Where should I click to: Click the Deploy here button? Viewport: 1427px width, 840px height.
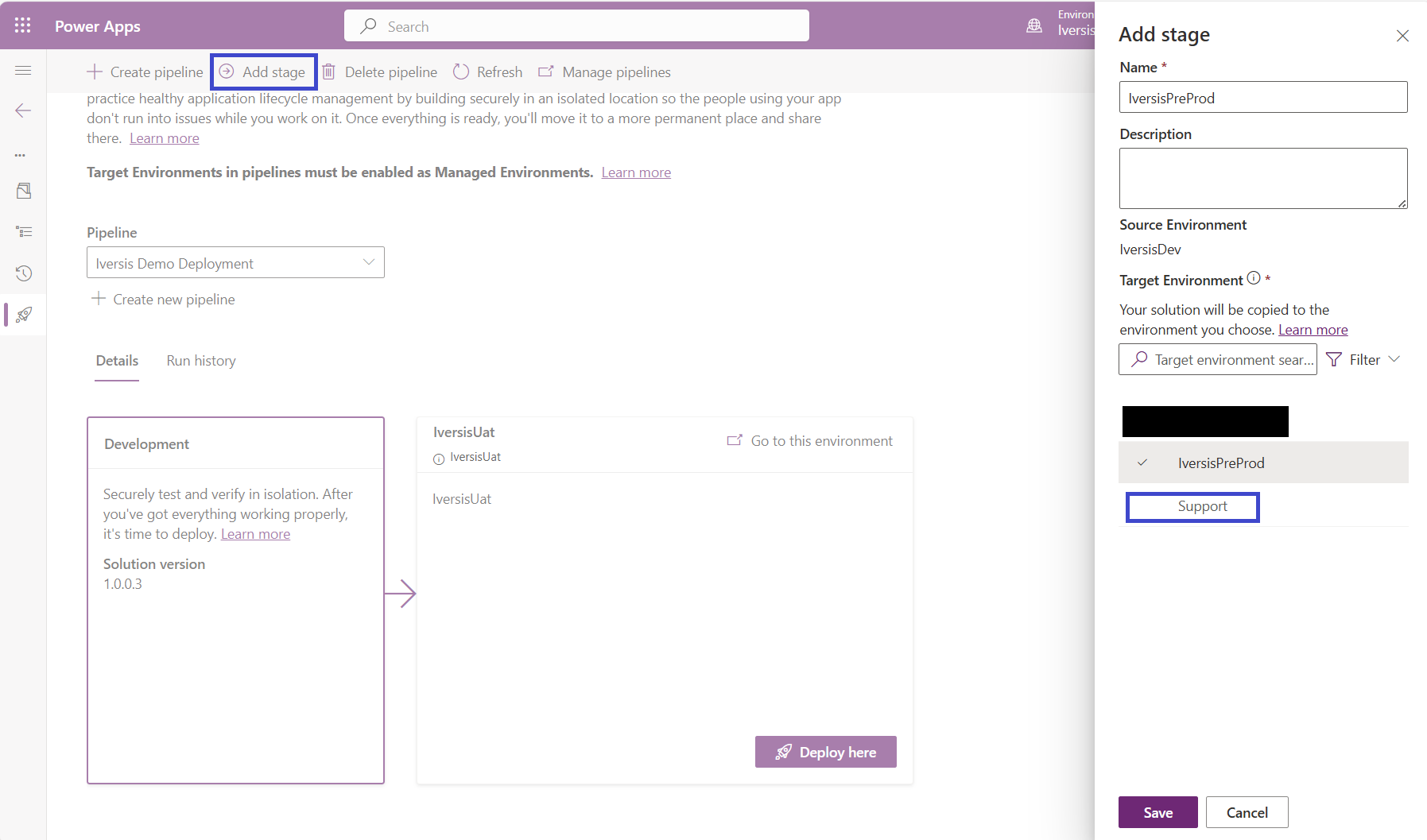pos(826,752)
